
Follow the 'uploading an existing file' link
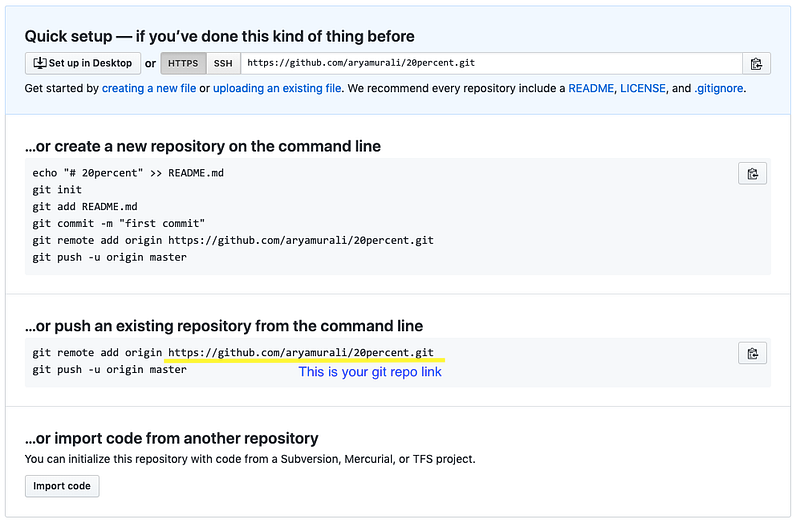tap(276, 88)
